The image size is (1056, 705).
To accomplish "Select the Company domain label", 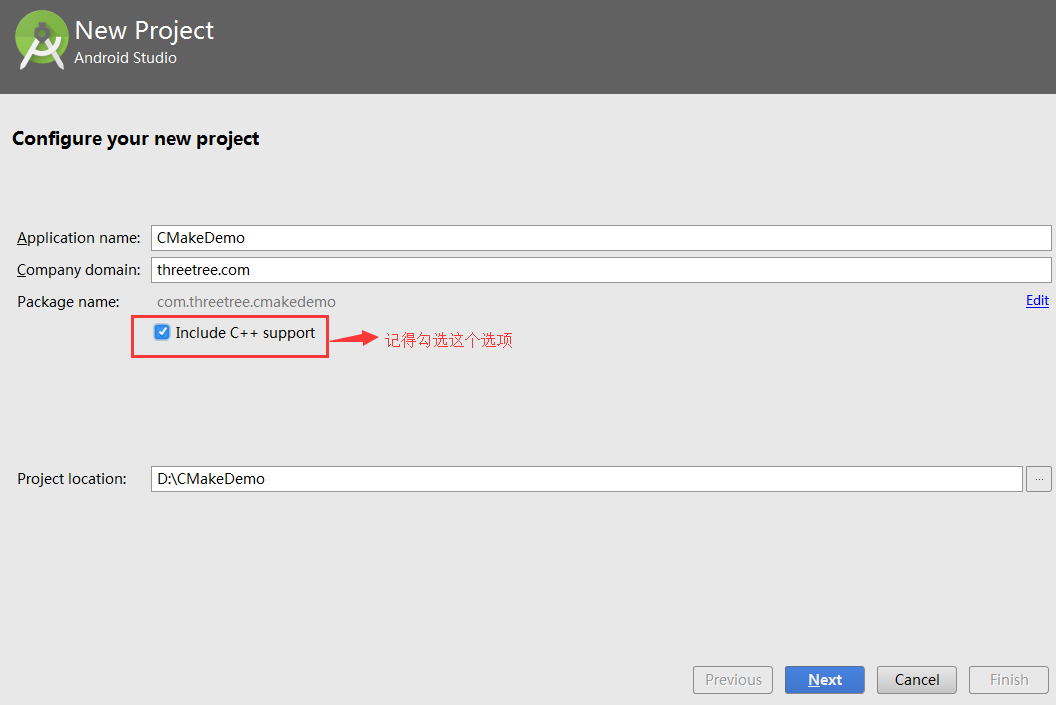I will click(x=79, y=270).
